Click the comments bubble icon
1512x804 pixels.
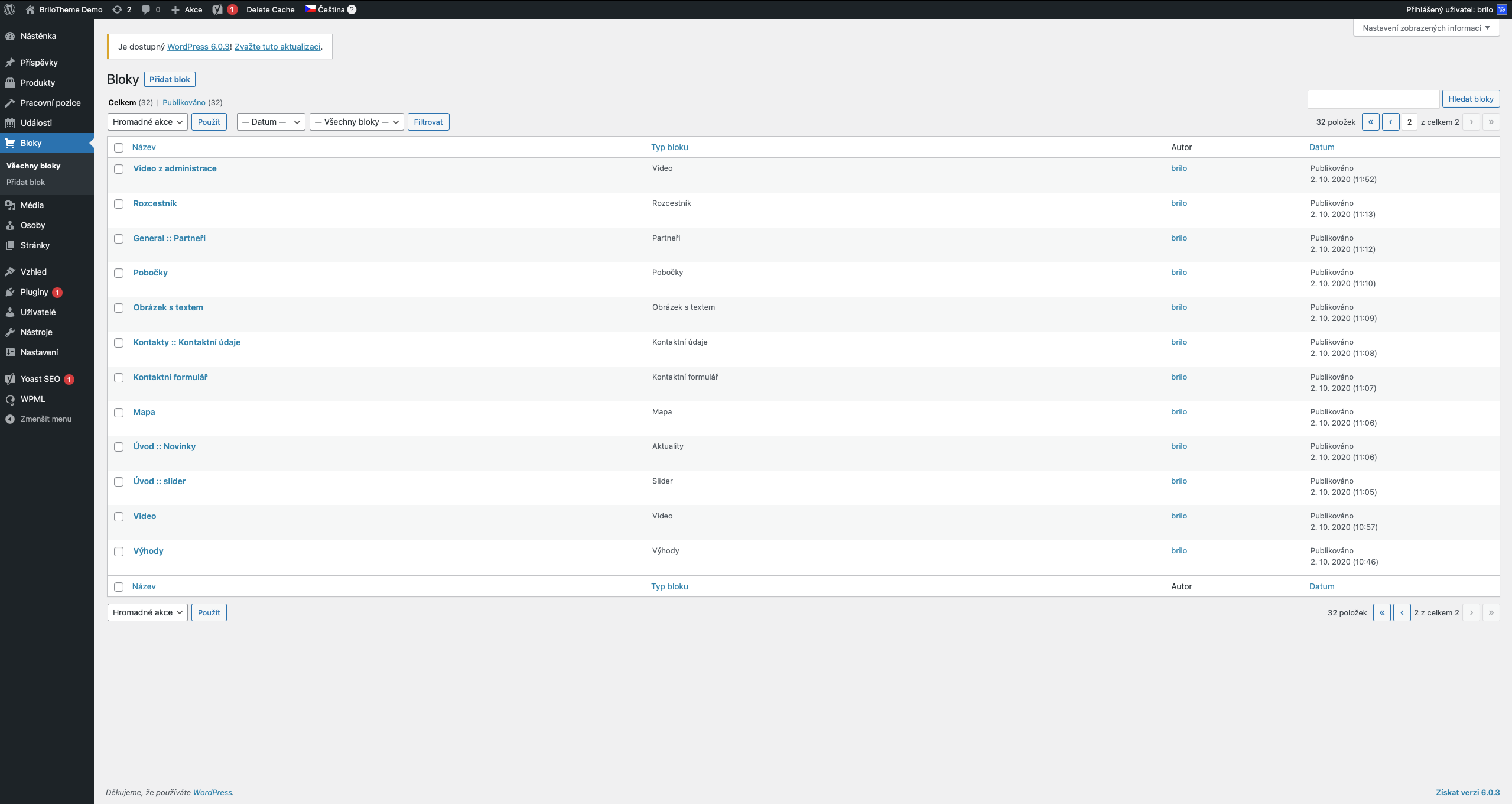pyautogui.click(x=146, y=9)
